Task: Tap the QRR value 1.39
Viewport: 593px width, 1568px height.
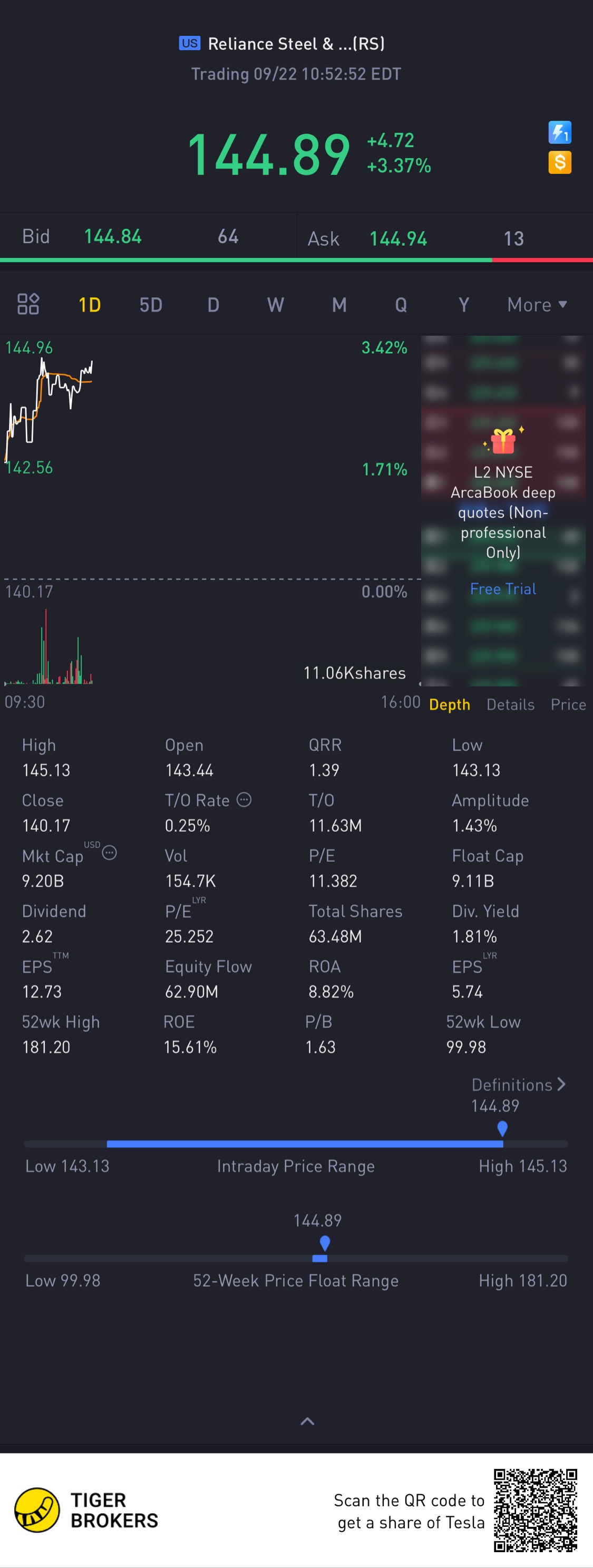Action: (324, 770)
